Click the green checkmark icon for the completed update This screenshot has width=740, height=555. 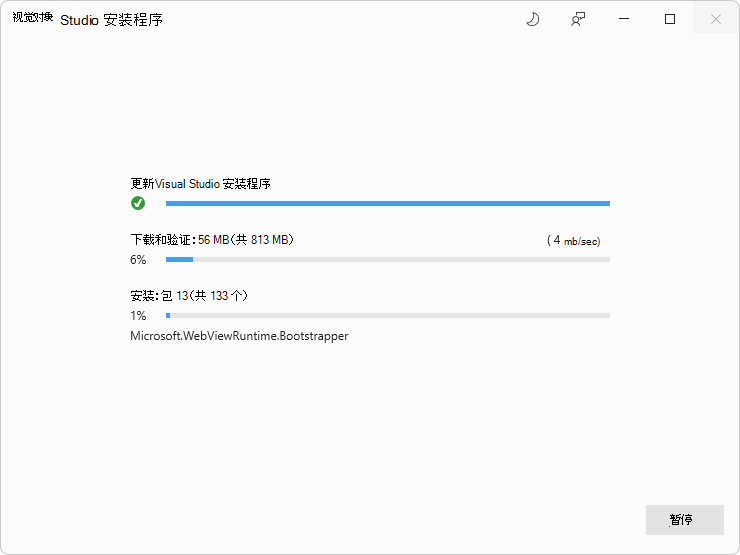click(138, 203)
